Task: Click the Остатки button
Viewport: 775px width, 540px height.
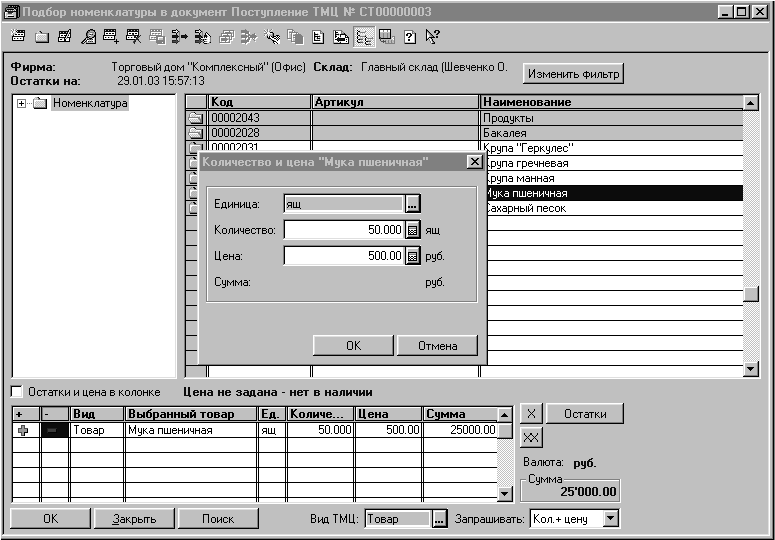Action: click(x=585, y=414)
